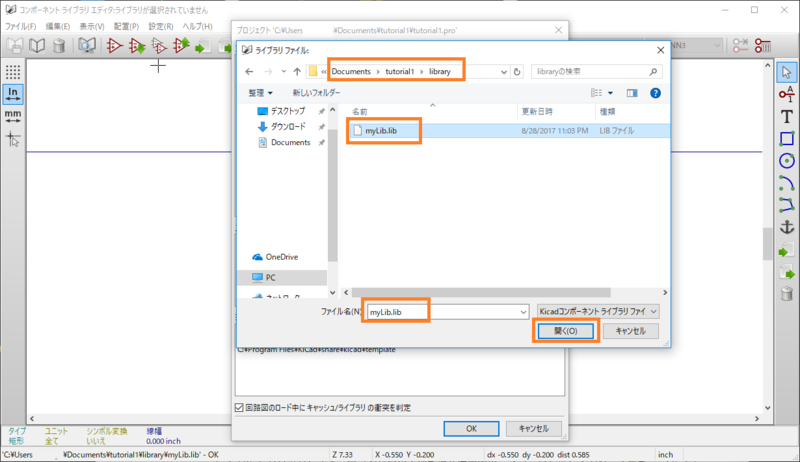The height and width of the screenshot is (462, 800).
Task: Open the 編集(E) menu
Action: (x=58, y=26)
